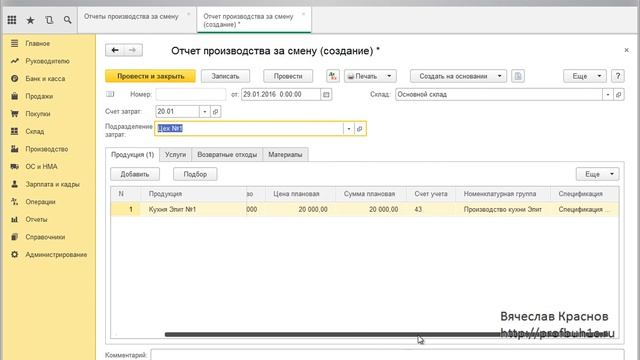
Task: Click the search magnifier icon
Action: pos(67,20)
